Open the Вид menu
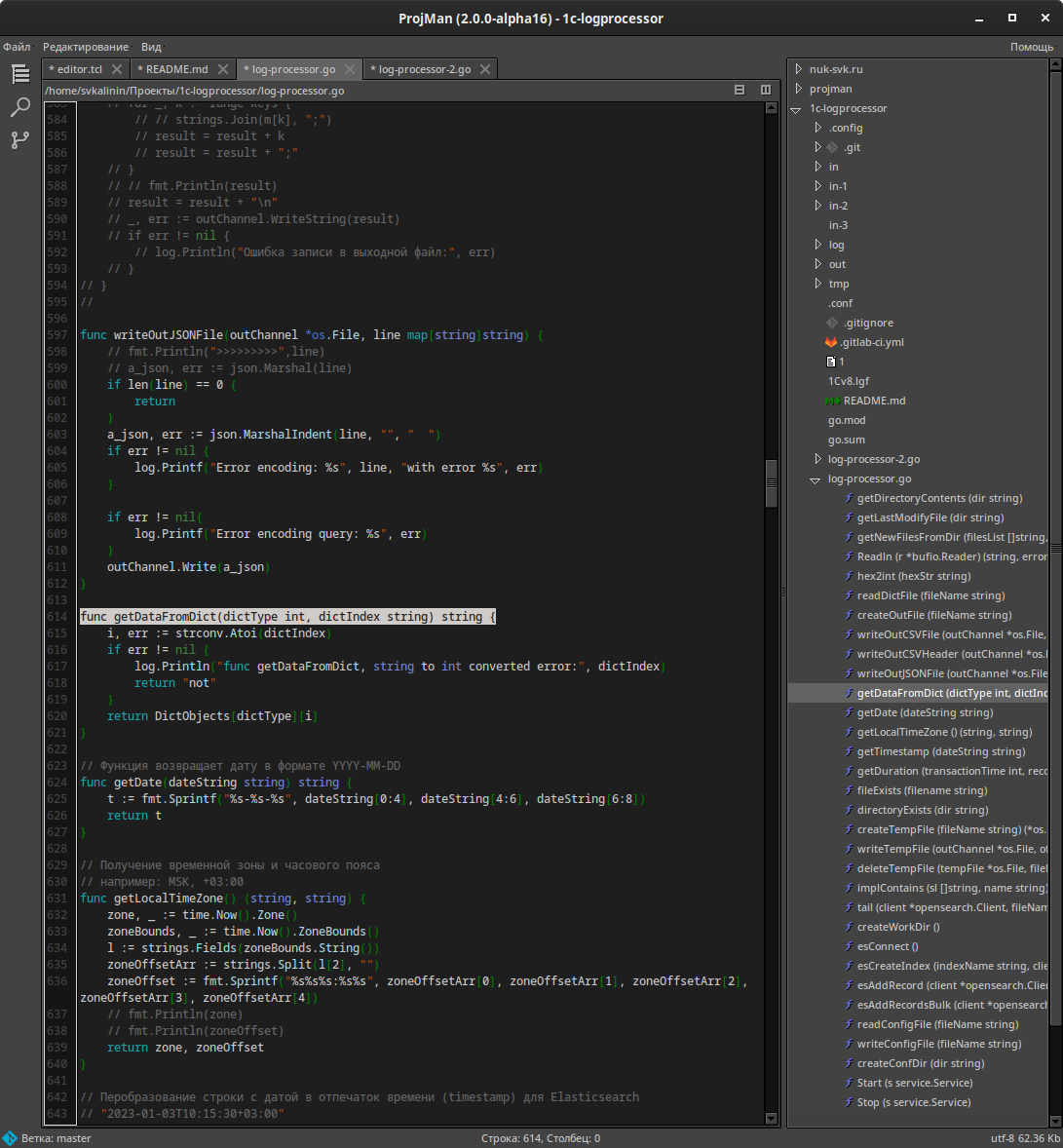 [152, 47]
